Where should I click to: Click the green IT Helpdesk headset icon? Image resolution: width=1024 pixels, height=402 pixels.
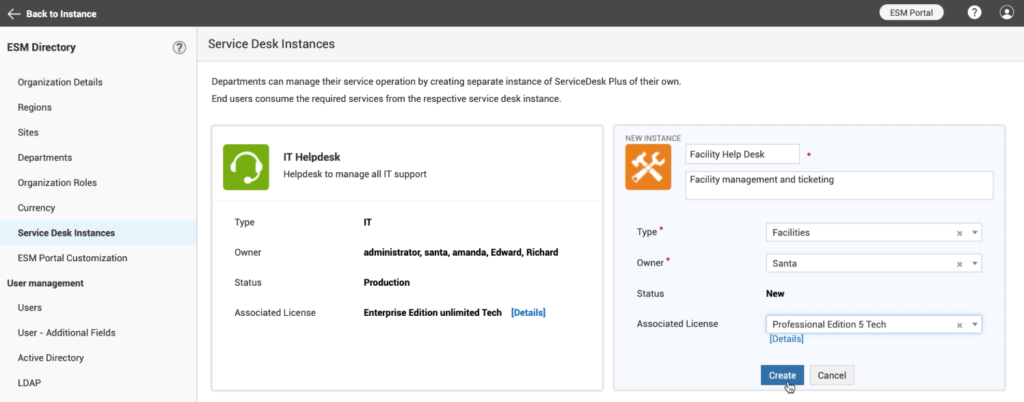(x=246, y=167)
